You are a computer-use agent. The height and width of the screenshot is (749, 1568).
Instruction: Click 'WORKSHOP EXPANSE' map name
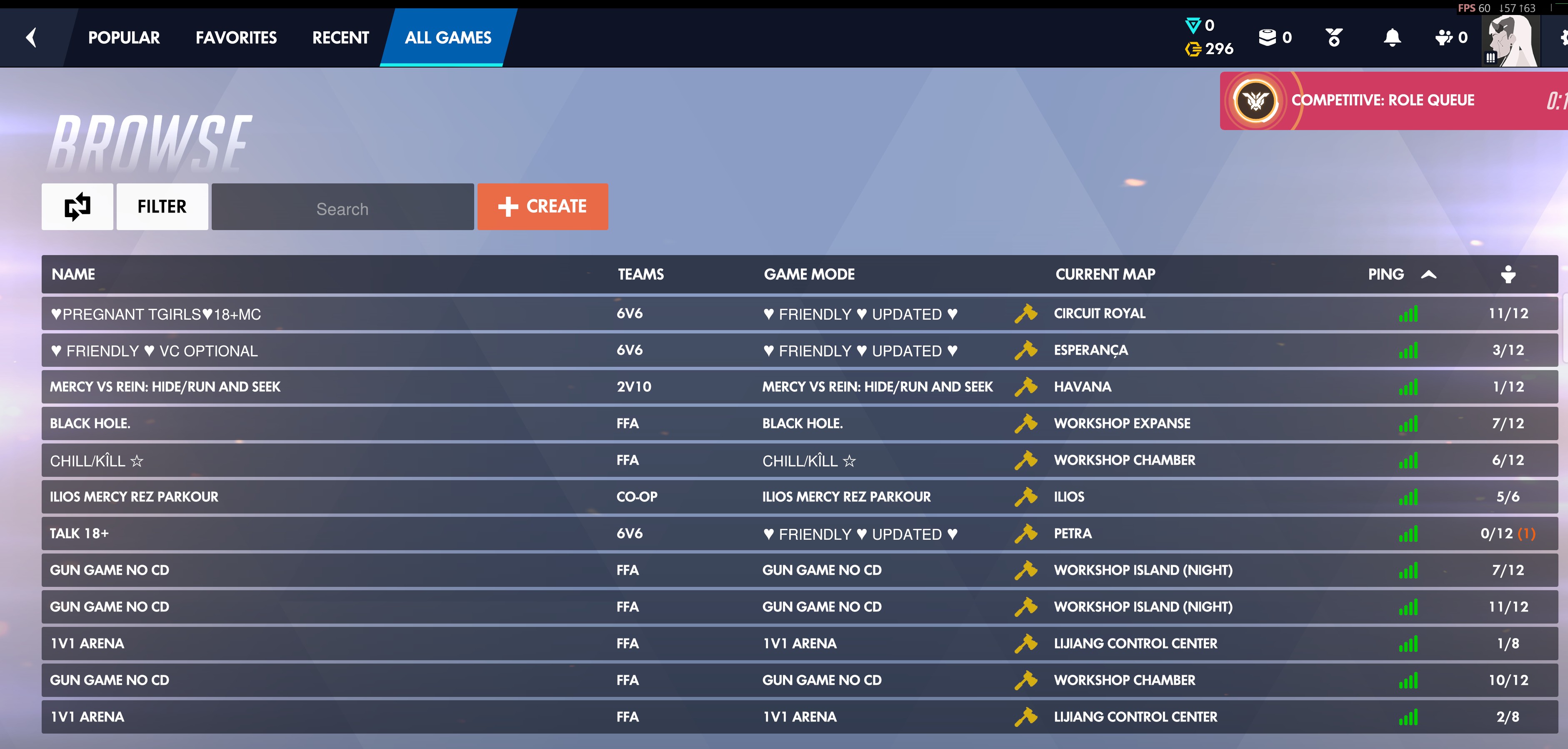click(x=1123, y=423)
